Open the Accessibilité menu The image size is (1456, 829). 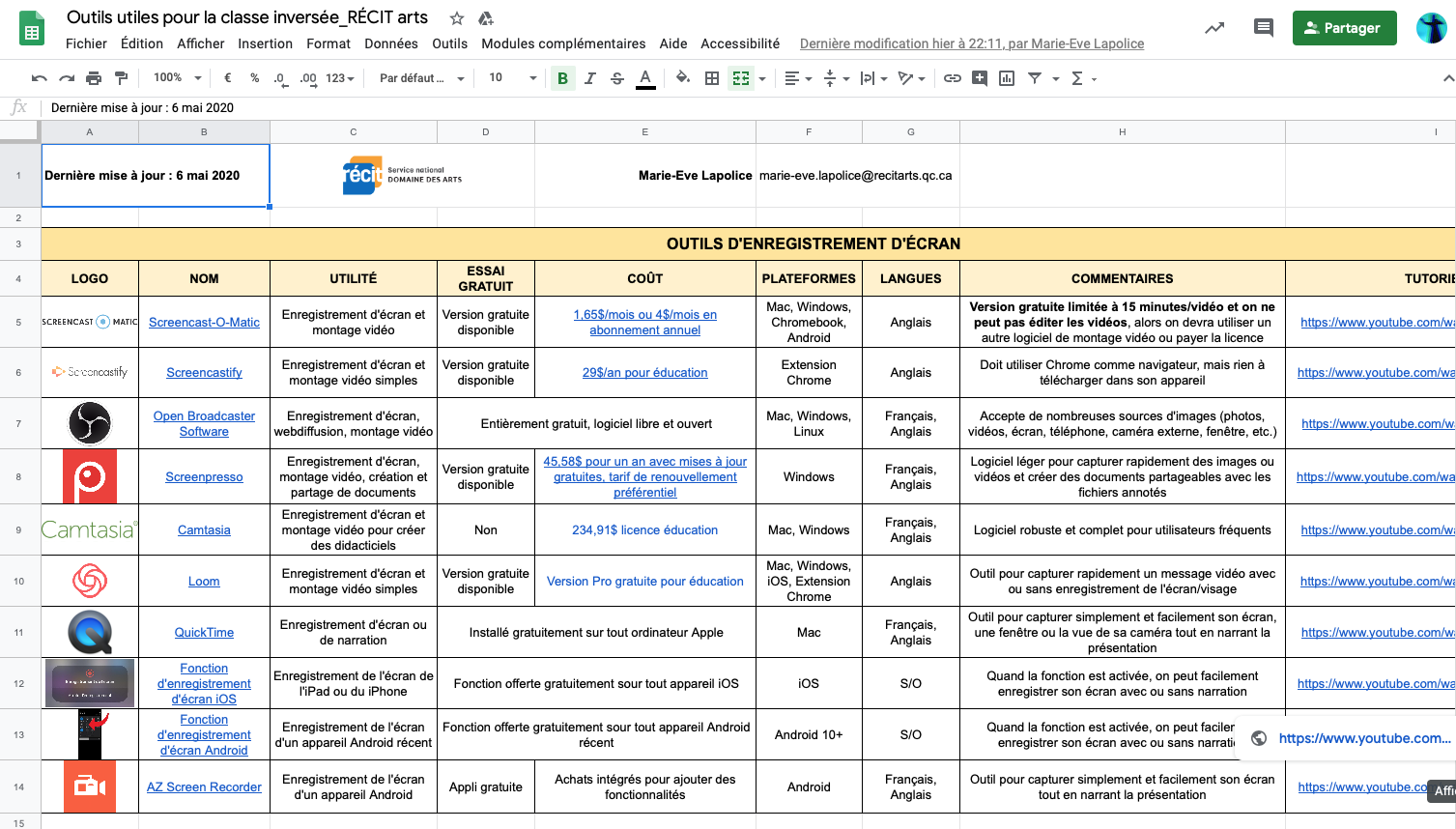pyautogui.click(x=740, y=43)
